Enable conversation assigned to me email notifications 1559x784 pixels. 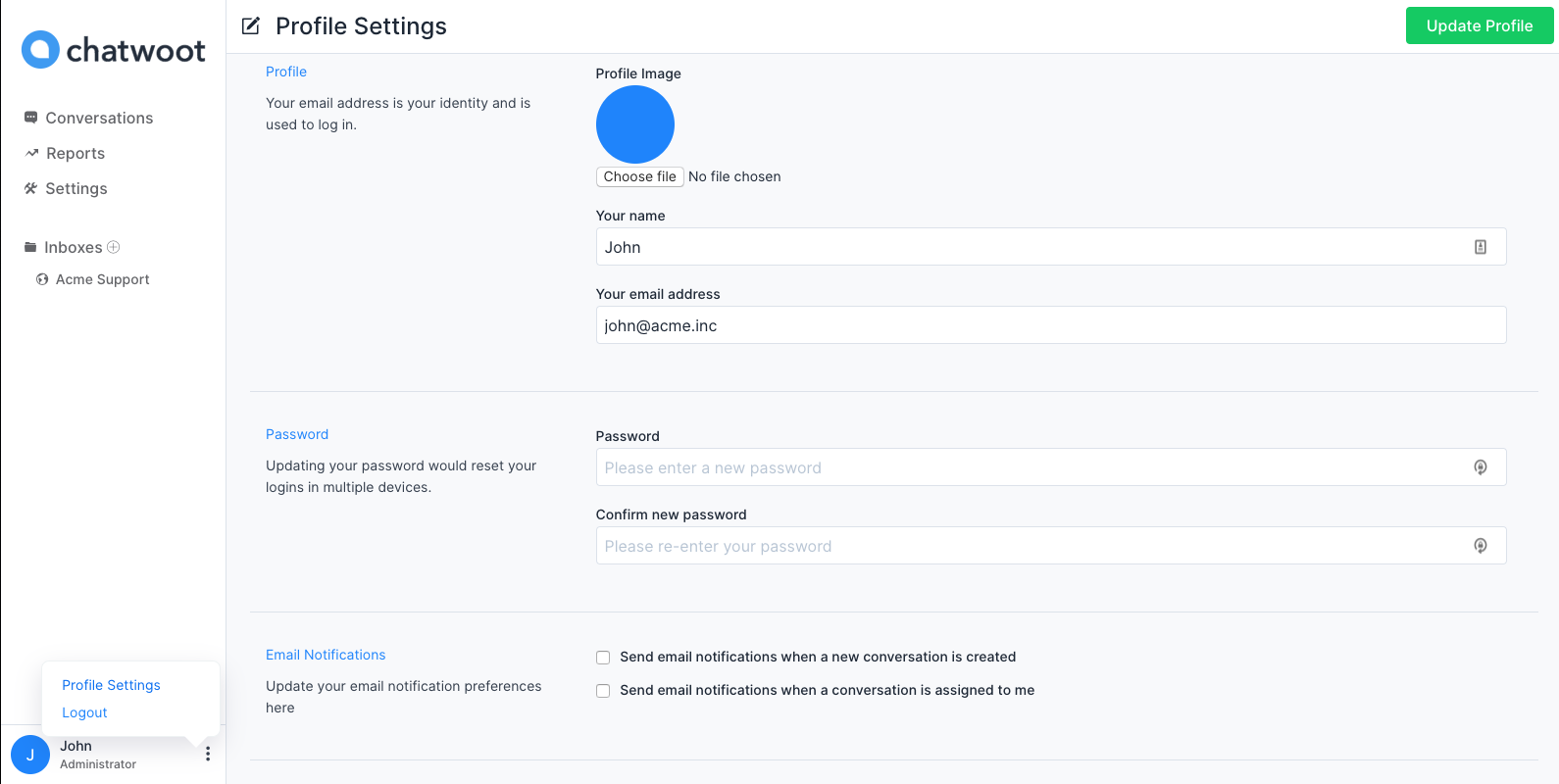click(x=603, y=691)
